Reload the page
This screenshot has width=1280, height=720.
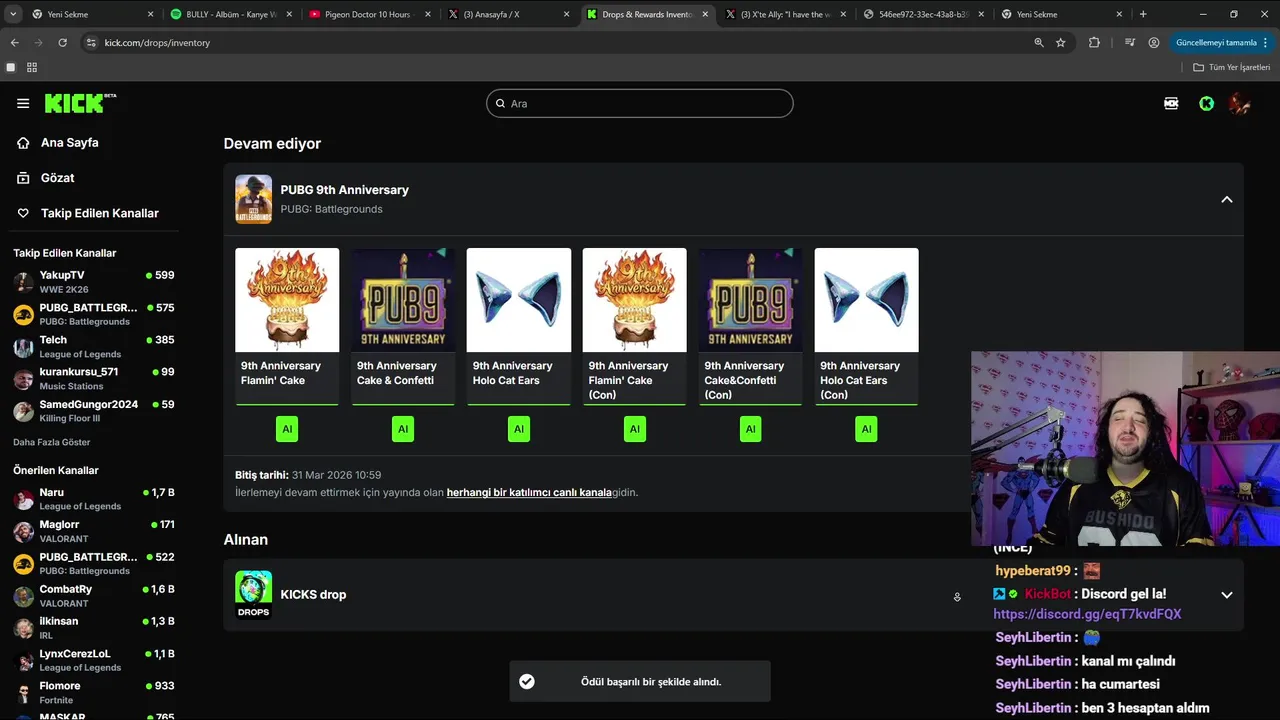[62, 43]
